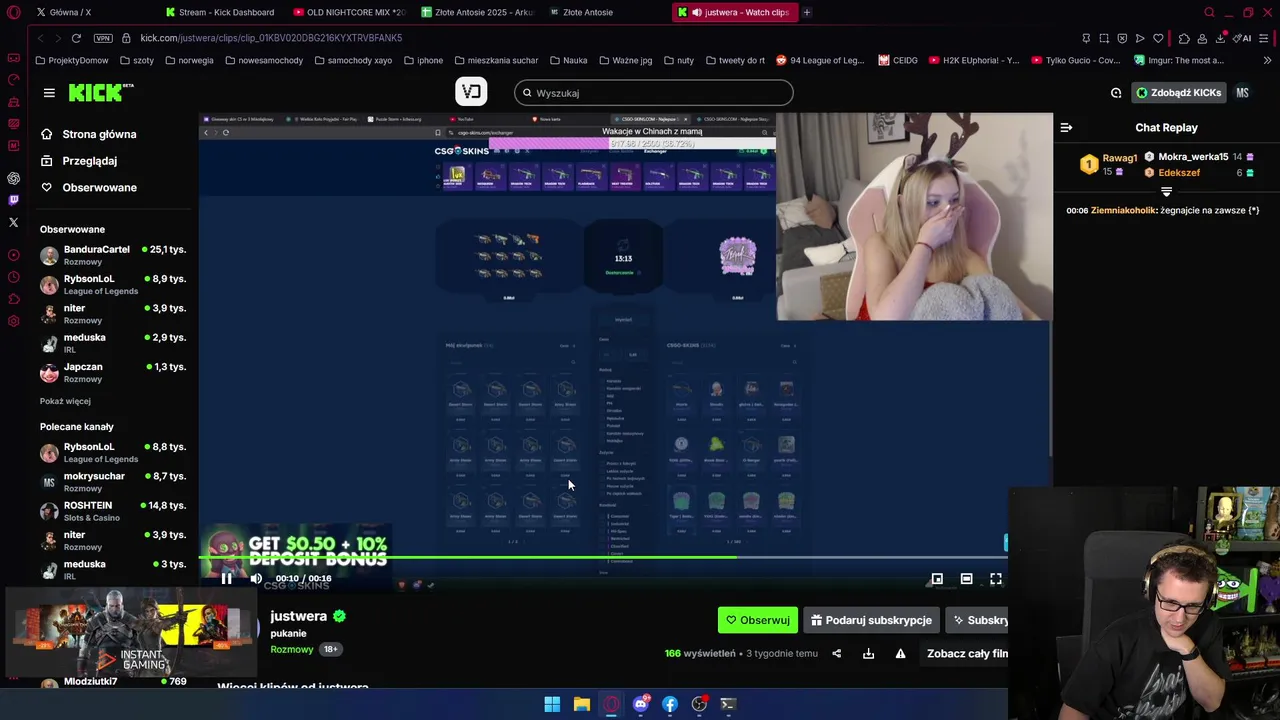Open norwegia bookmark folder
1280x720 pixels.
[x=189, y=60]
